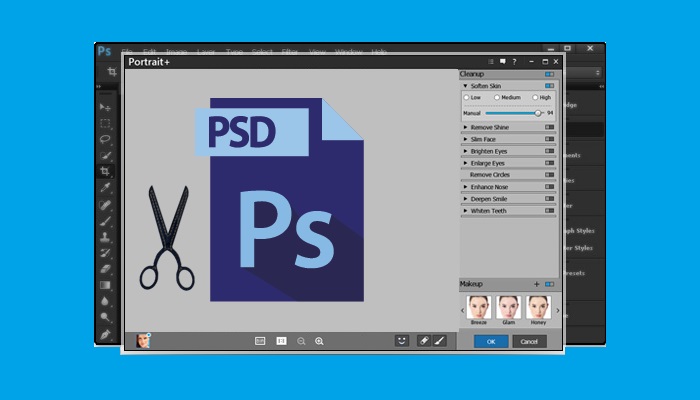Image resolution: width=700 pixels, height=400 pixels.
Task: Select the Dodge tool
Action: pyautogui.click(x=105, y=317)
